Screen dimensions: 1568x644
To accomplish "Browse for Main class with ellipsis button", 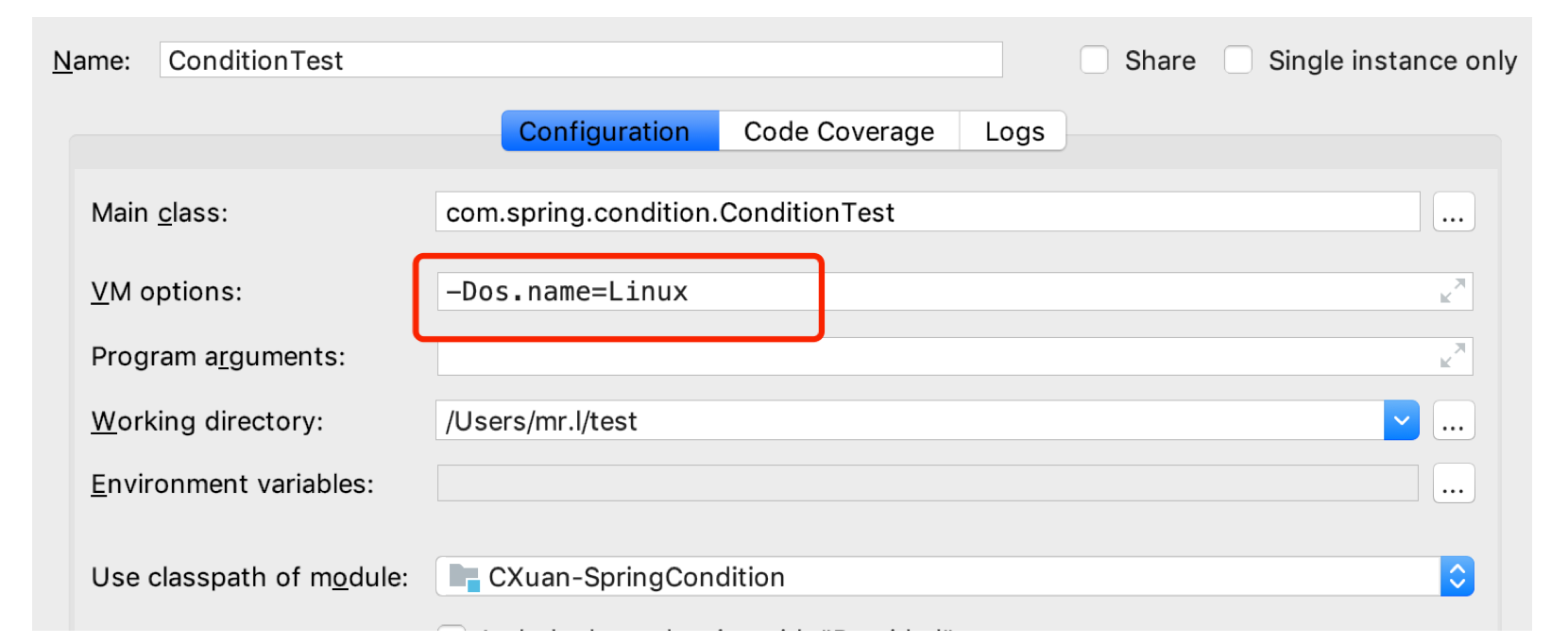I will click(x=1453, y=212).
